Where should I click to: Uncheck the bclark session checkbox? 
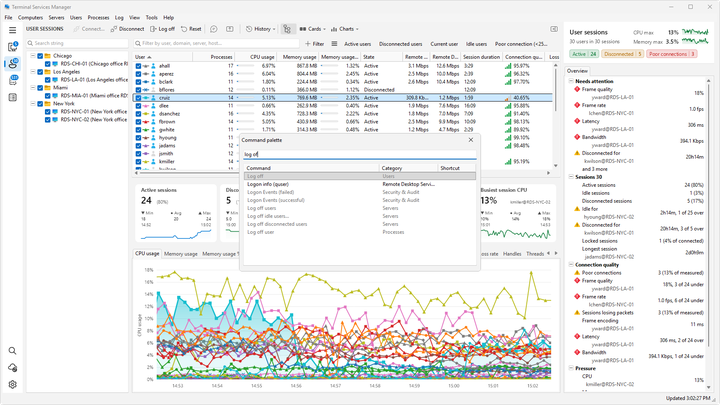[138, 82]
